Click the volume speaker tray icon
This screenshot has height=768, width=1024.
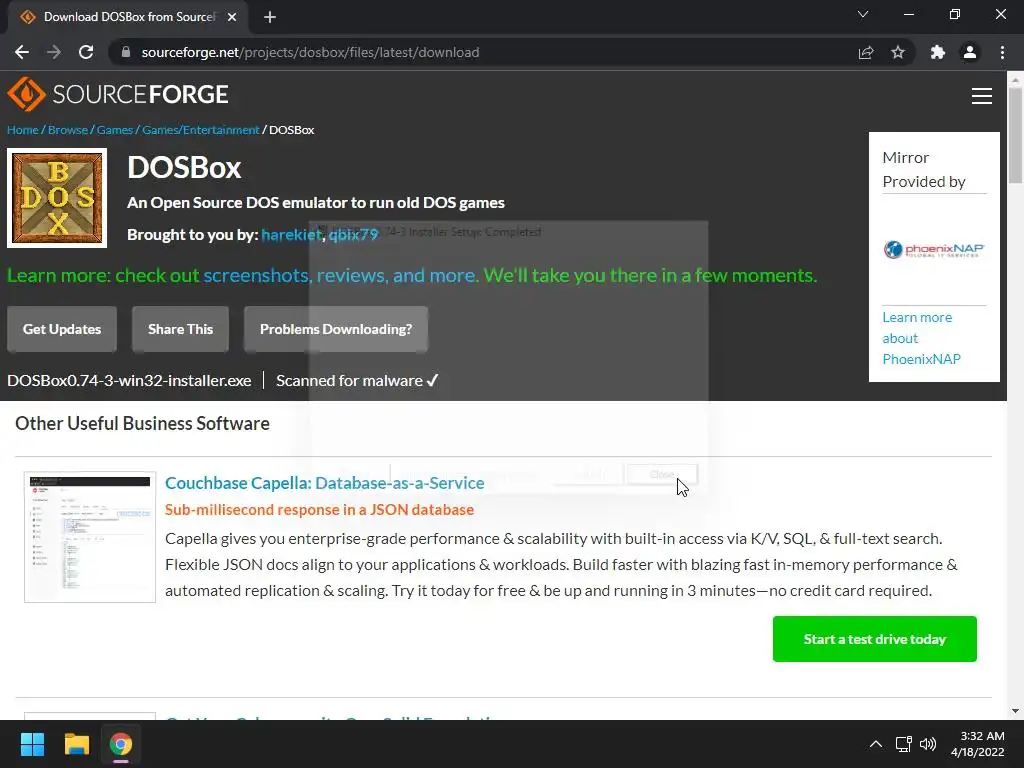click(928, 744)
